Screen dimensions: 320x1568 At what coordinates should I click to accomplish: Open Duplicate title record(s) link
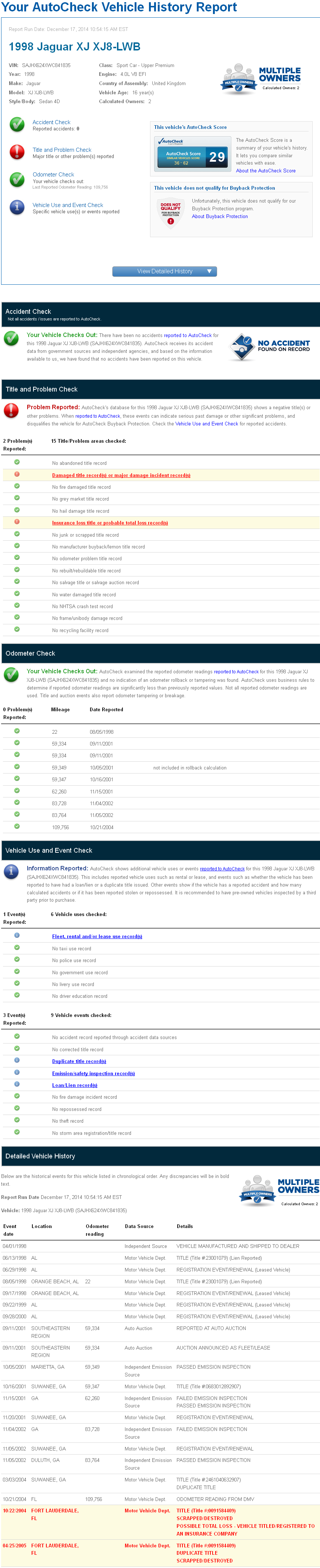point(79,1062)
